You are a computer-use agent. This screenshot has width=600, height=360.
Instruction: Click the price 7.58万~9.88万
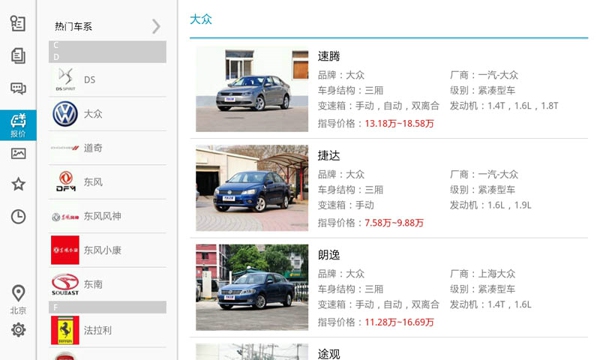point(394,223)
